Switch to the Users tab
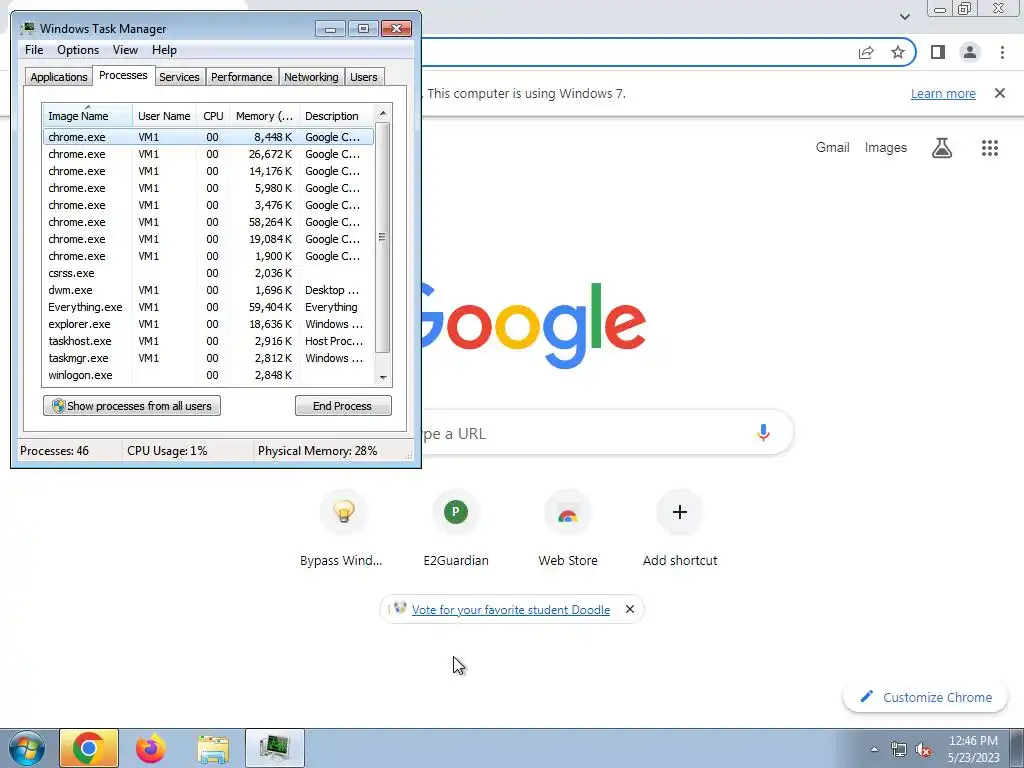 click(x=363, y=77)
